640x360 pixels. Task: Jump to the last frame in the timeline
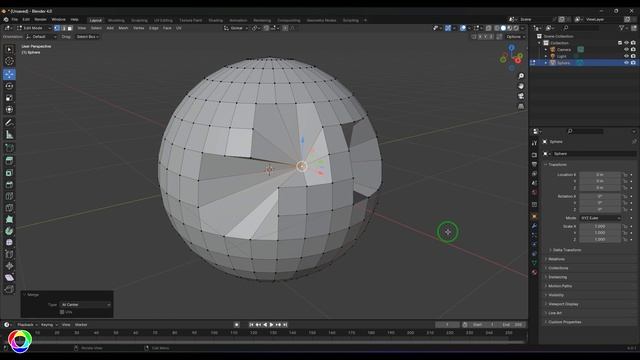point(285,325)
